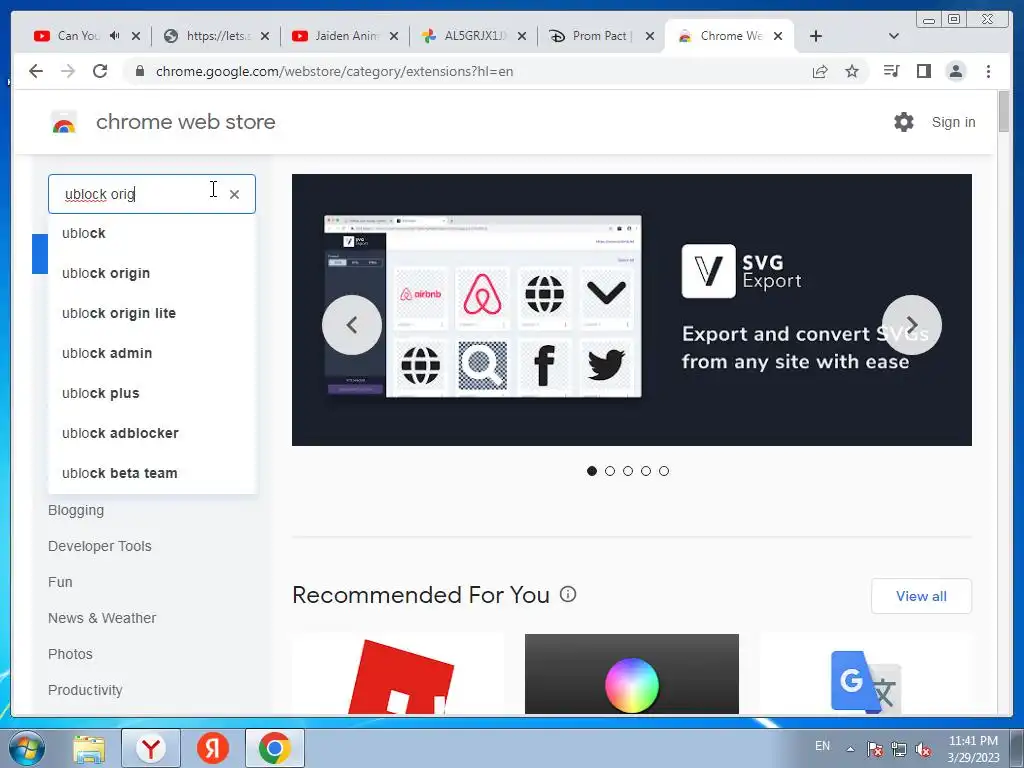The height and width of the screenshot is (768, 1024).
Task: Go back to the previous page
Action: click(x=36, y=71)
